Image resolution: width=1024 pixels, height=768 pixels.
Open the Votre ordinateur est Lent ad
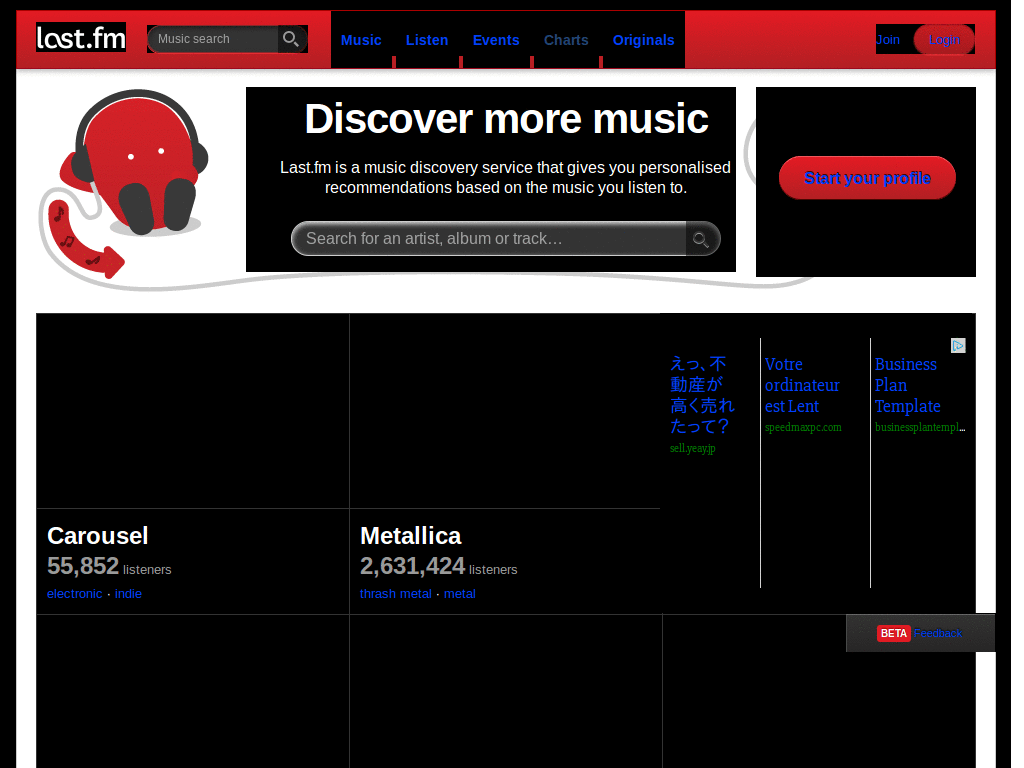[x=802, y=385]
